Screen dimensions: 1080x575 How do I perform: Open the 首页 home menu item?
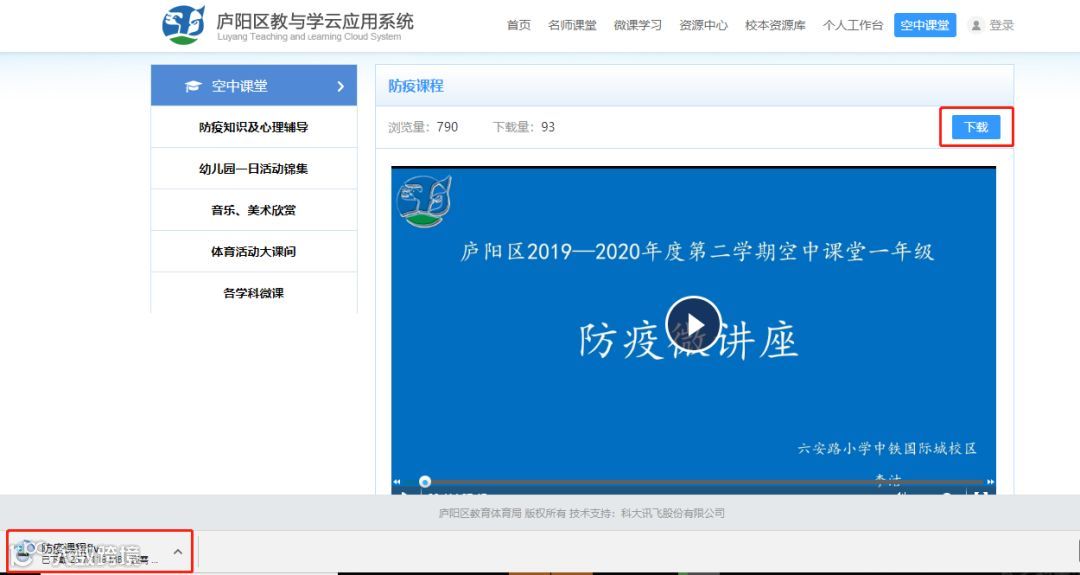[519, 25]
